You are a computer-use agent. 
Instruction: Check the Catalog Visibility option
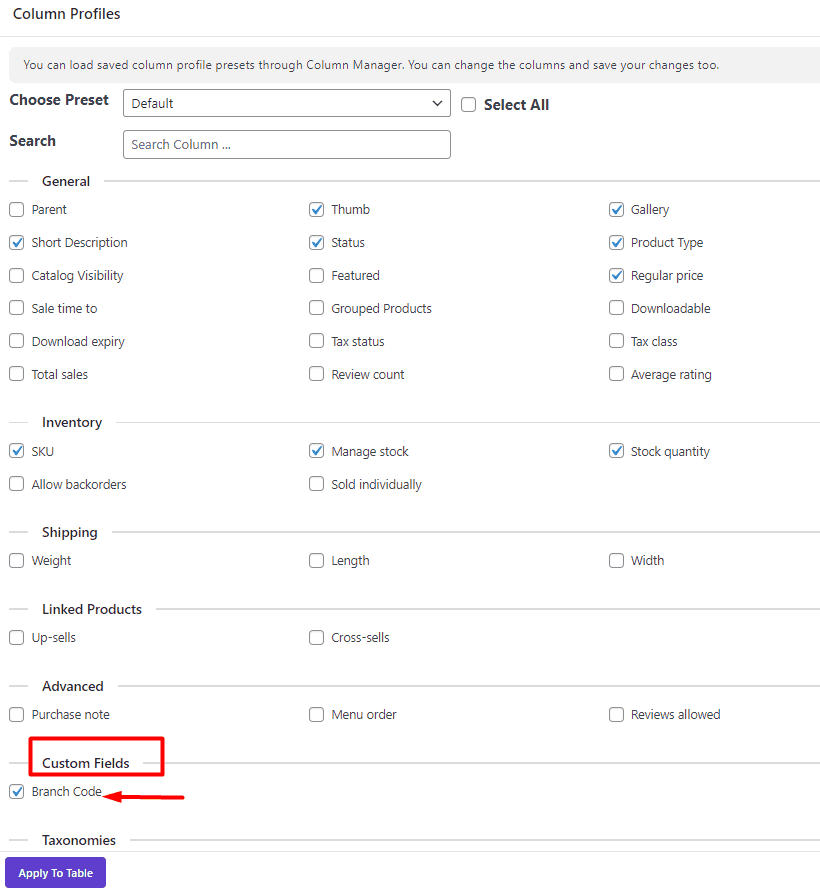[x=16, y=275]
